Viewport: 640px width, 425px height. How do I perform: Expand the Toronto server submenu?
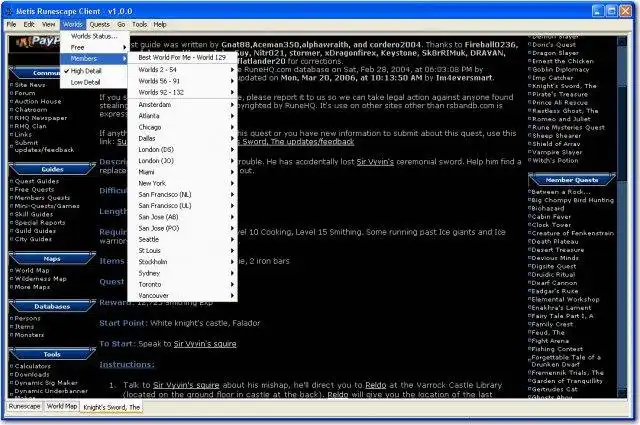(x=182, y=285)
